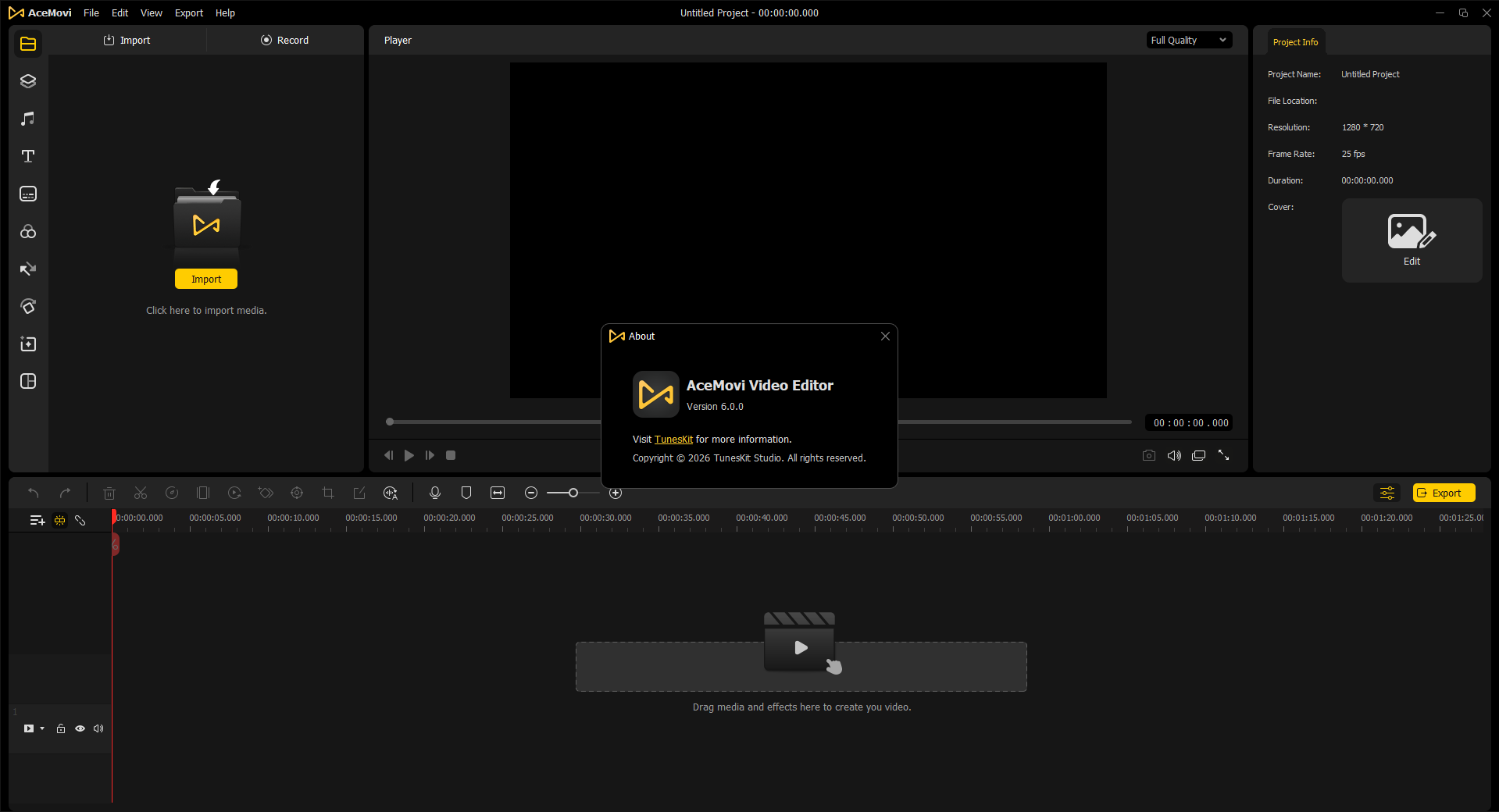Click the player Stop button

pyautogui.click(x=451, y=455)
